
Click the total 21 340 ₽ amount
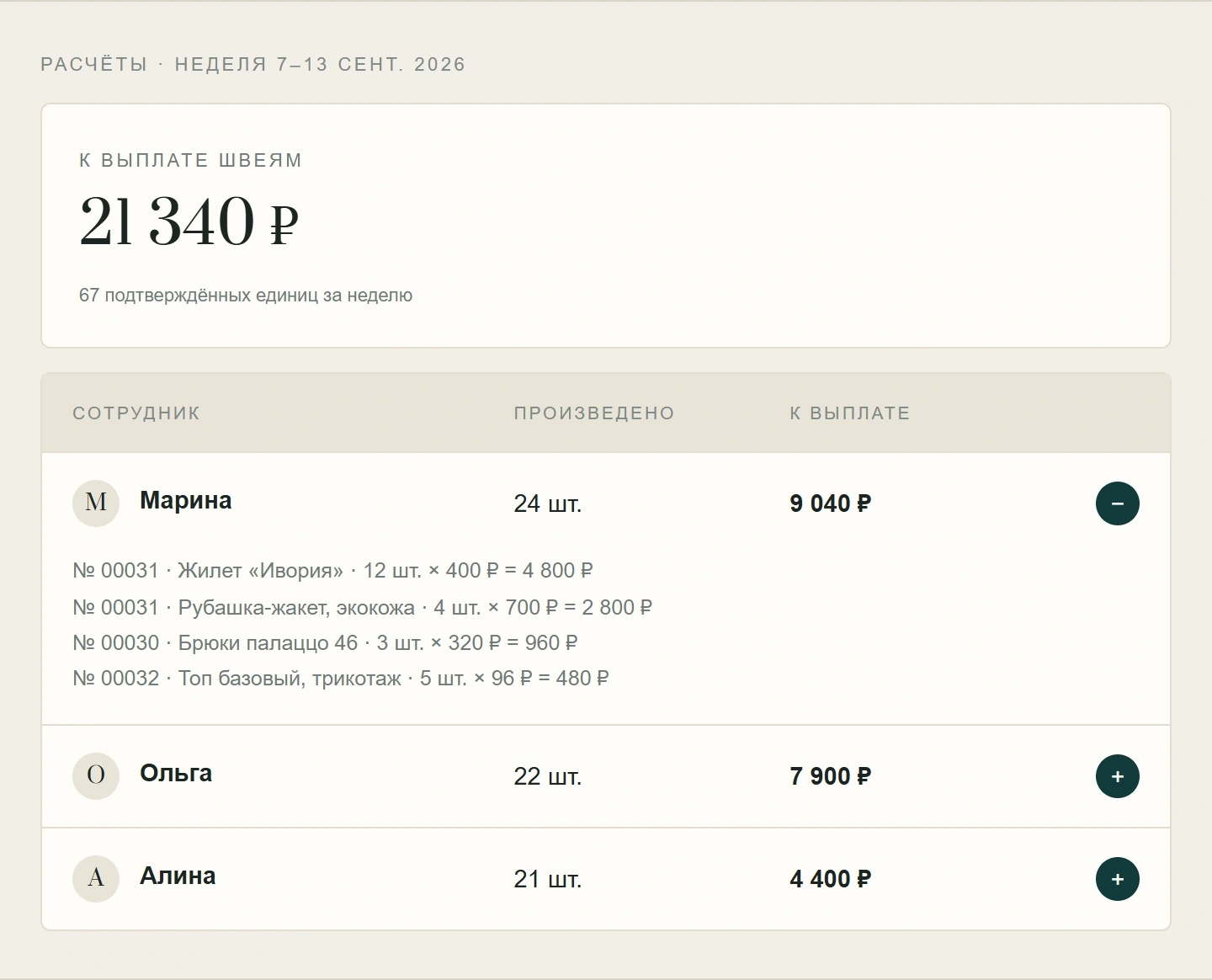click(x=189, y=221)
